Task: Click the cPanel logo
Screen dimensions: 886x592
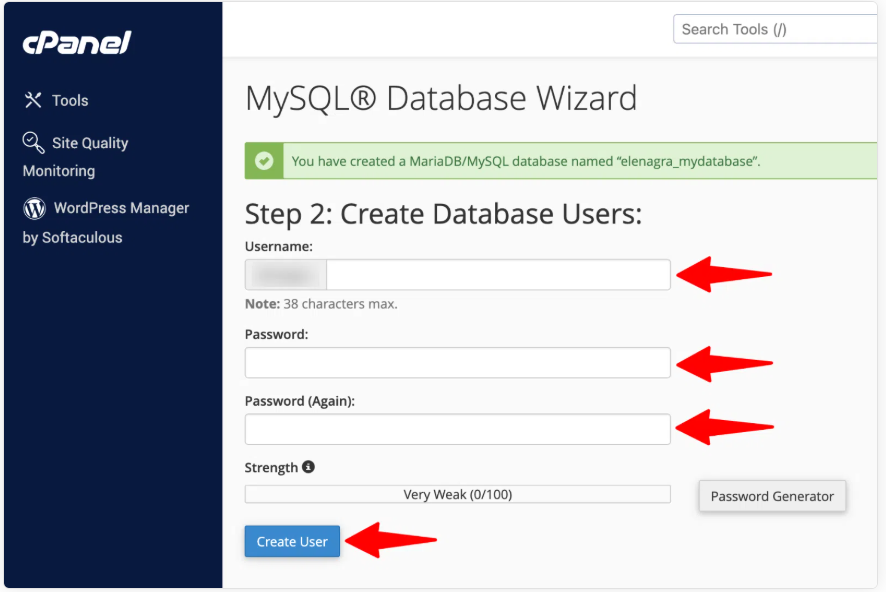Action: tap(77, 42)
